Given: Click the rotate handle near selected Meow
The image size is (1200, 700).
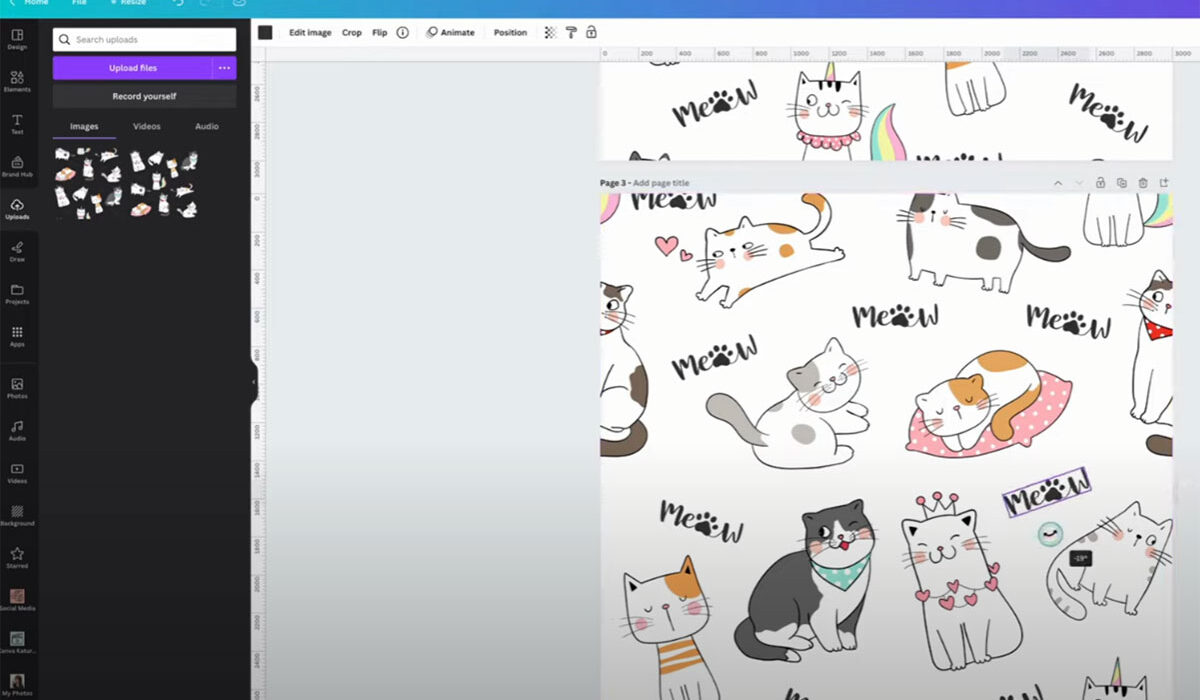Looking at the screenshot, I should click(1049, 534).
